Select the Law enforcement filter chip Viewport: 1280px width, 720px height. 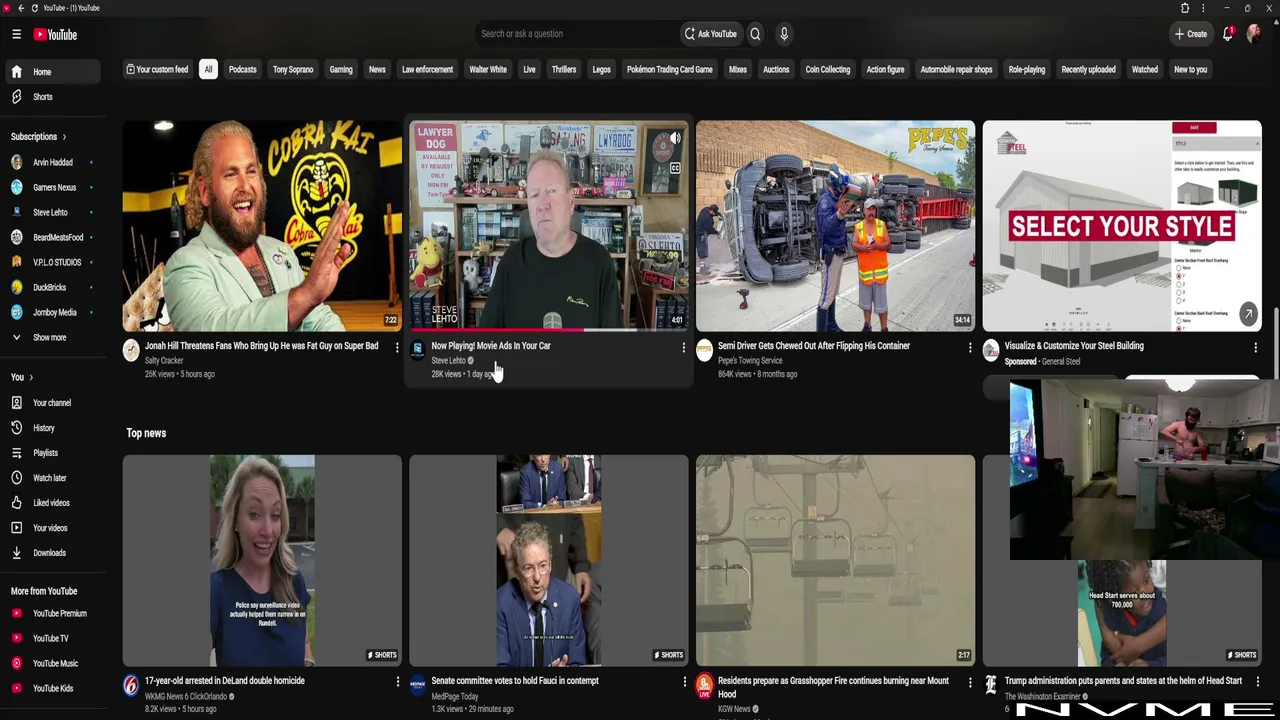pos(427,70)
